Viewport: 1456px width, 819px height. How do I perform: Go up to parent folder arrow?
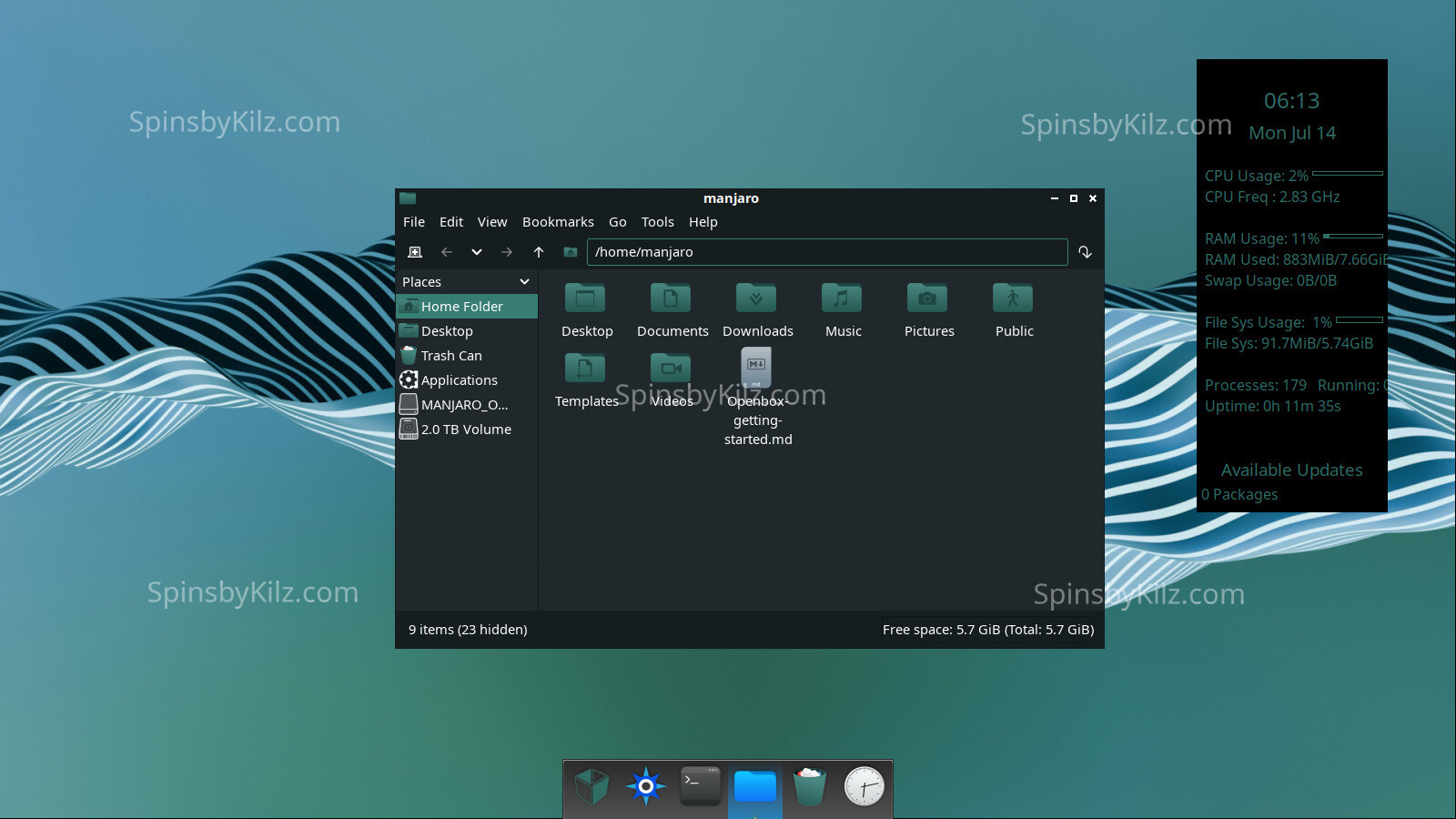pos(539,252)
